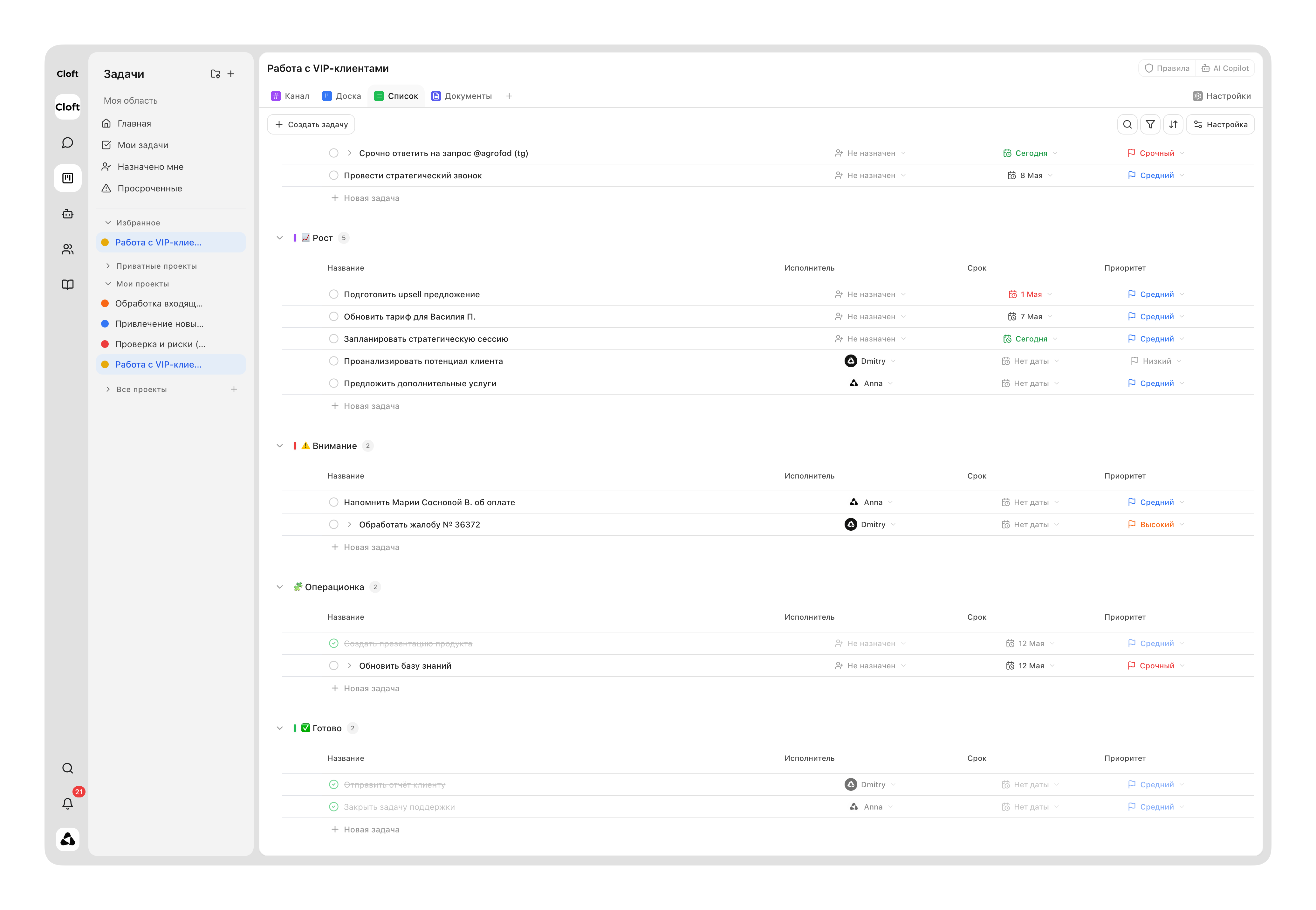Open task Проанализировать потенциал клиента
Image resolution: width=1316 pixels, height=910 pixels.
tap(423, 361)
